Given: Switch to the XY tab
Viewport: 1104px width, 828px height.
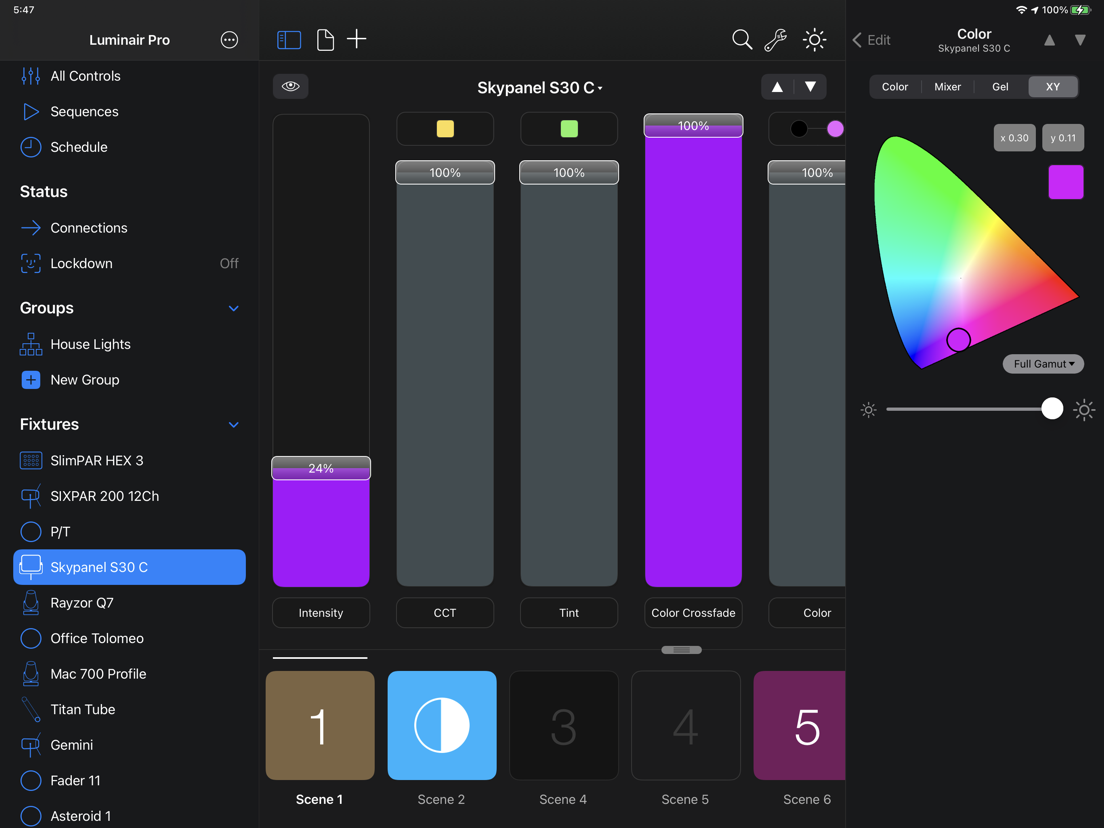Looking at the screenshot, I should (x=1053, y=87).
